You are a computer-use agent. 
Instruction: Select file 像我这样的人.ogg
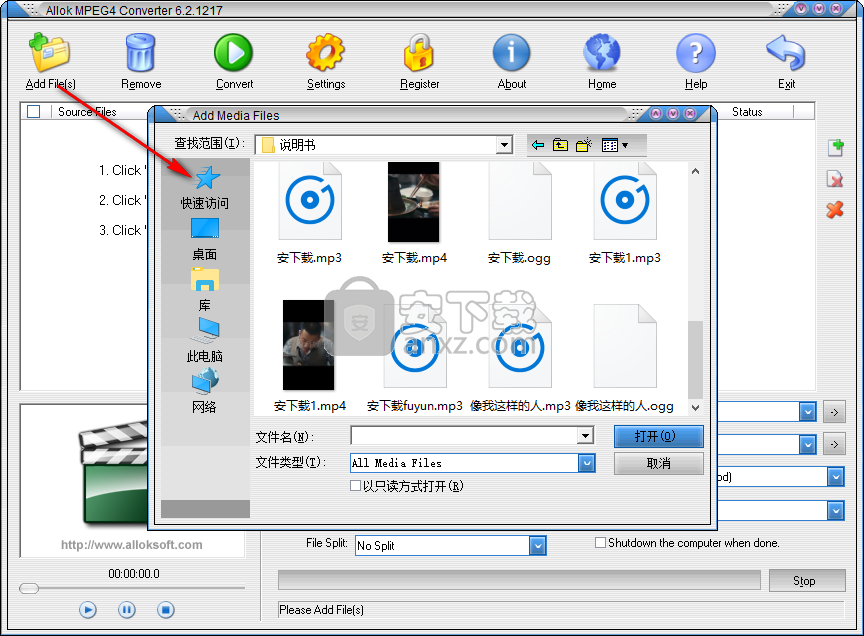624,358
